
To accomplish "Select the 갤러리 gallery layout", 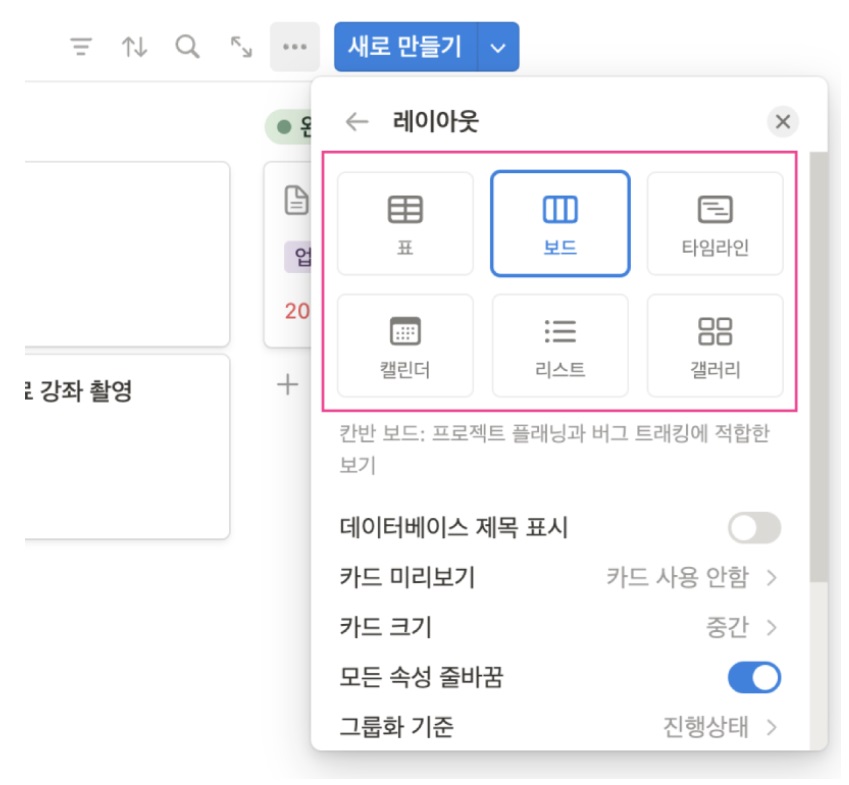I will point(715,345).
